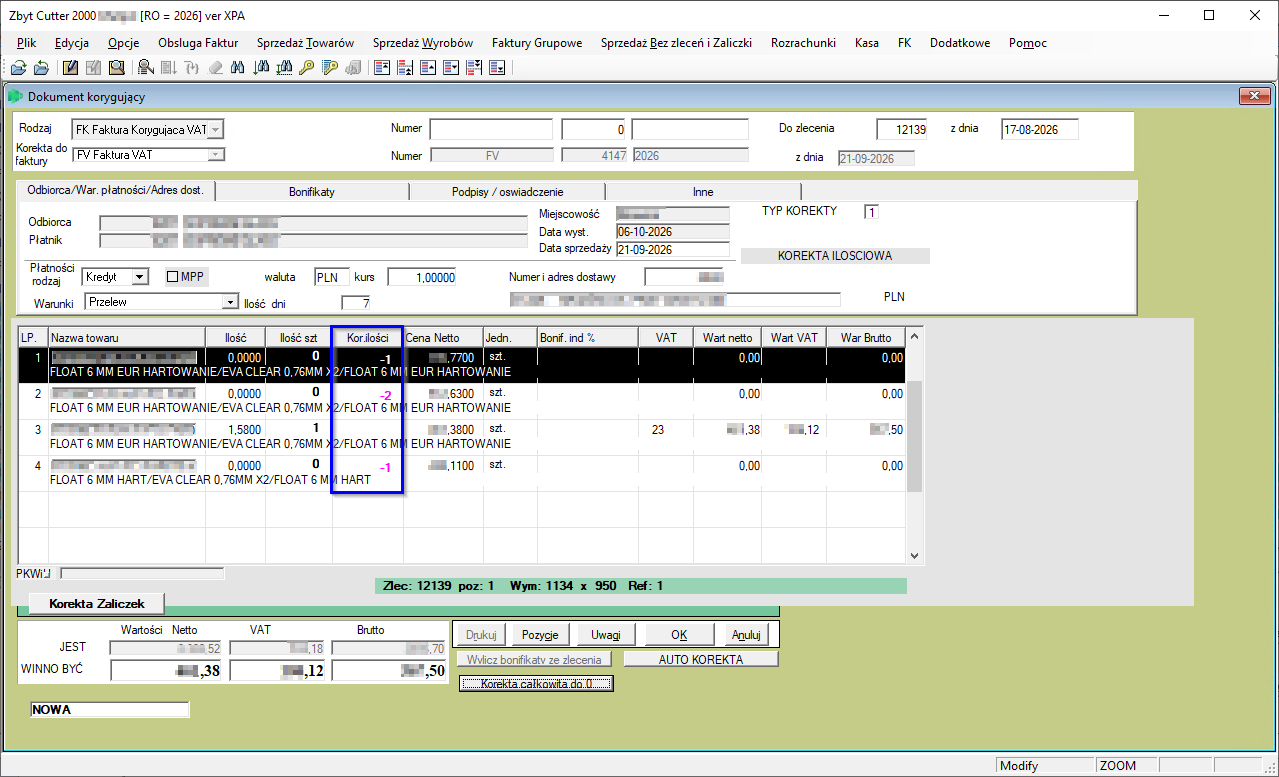Jump to first record toolbar icon
The image size is (1279, 777).
coord(381,68)
